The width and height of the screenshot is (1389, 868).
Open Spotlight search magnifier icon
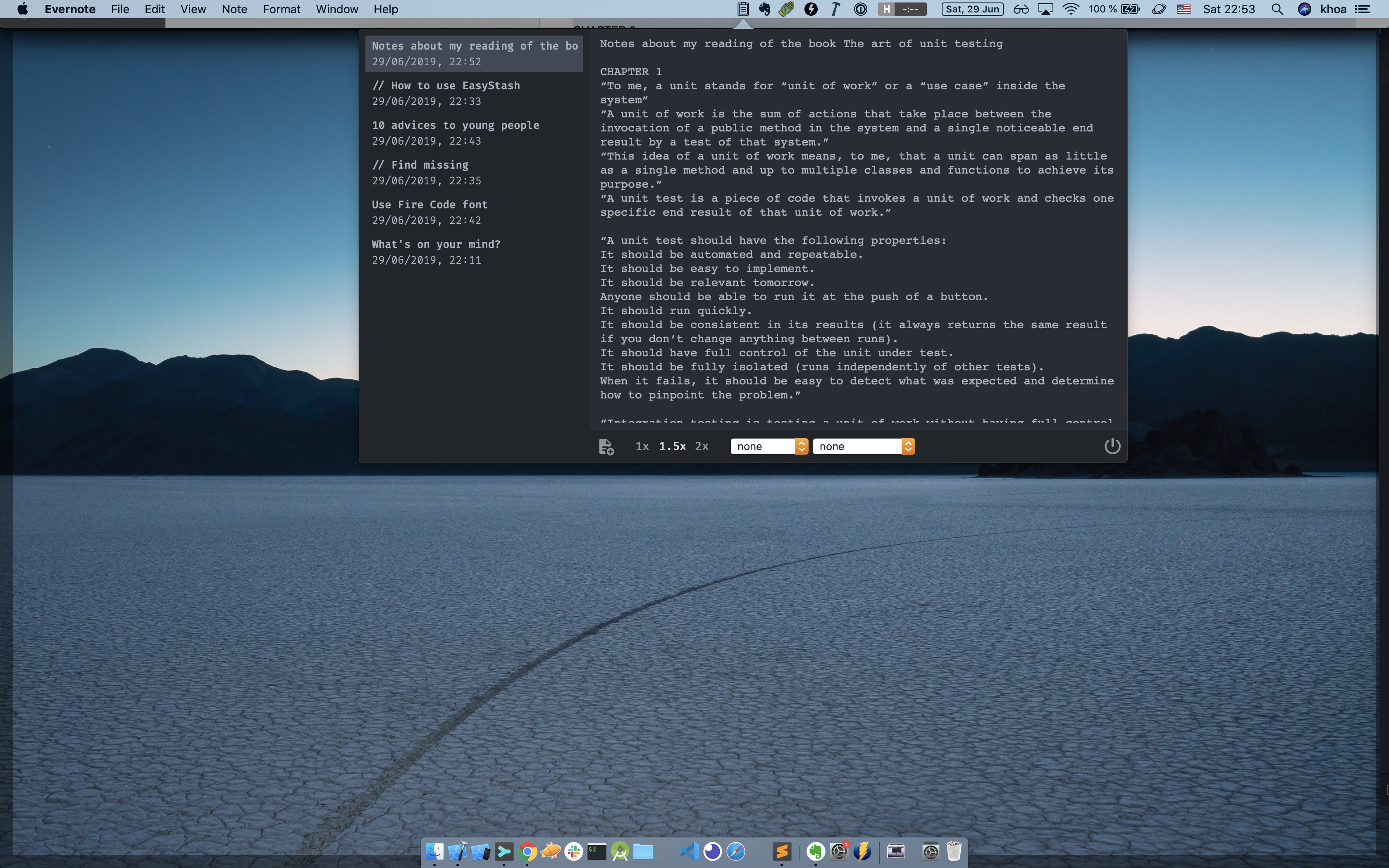pos(1277,9)
